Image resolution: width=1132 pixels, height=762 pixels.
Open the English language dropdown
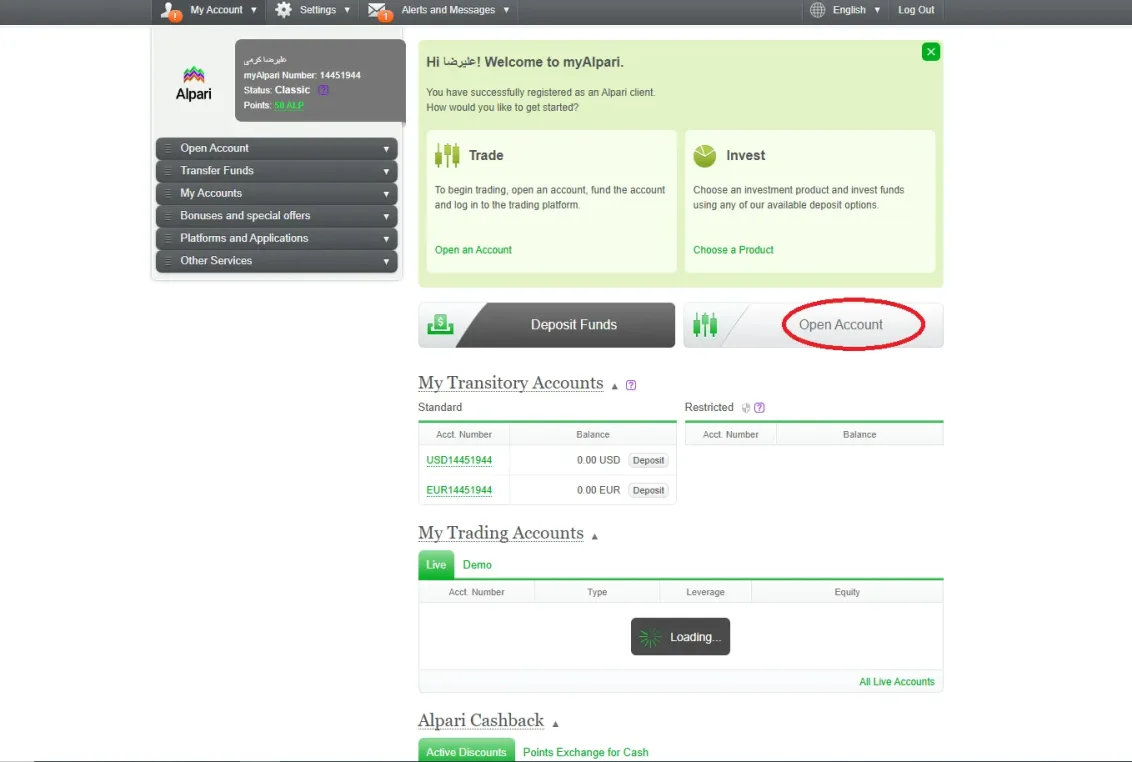856,10
